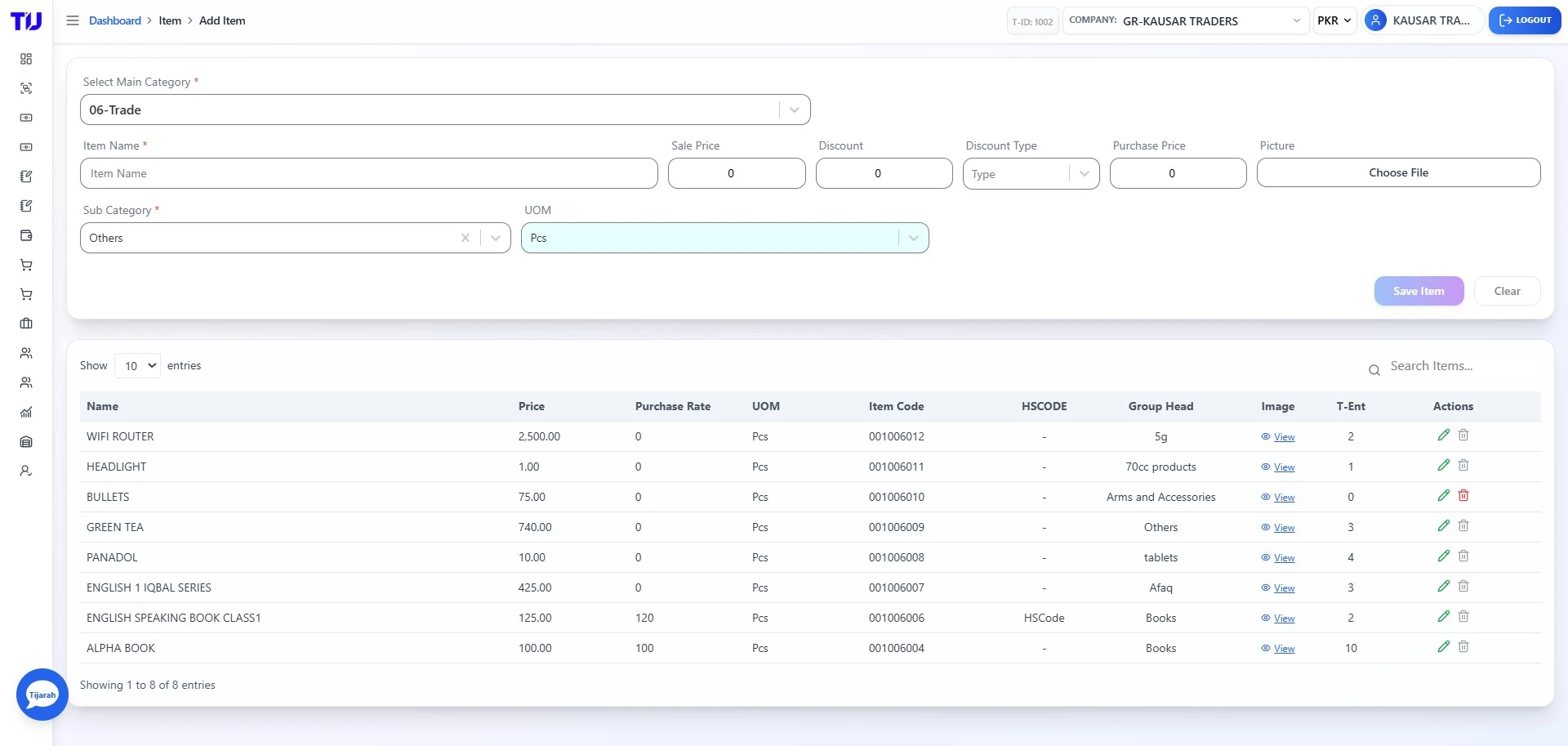Screen dimensions: 1568x746
Task: Select the barcode scan icon in sidebar
Action: click(26, 88)
